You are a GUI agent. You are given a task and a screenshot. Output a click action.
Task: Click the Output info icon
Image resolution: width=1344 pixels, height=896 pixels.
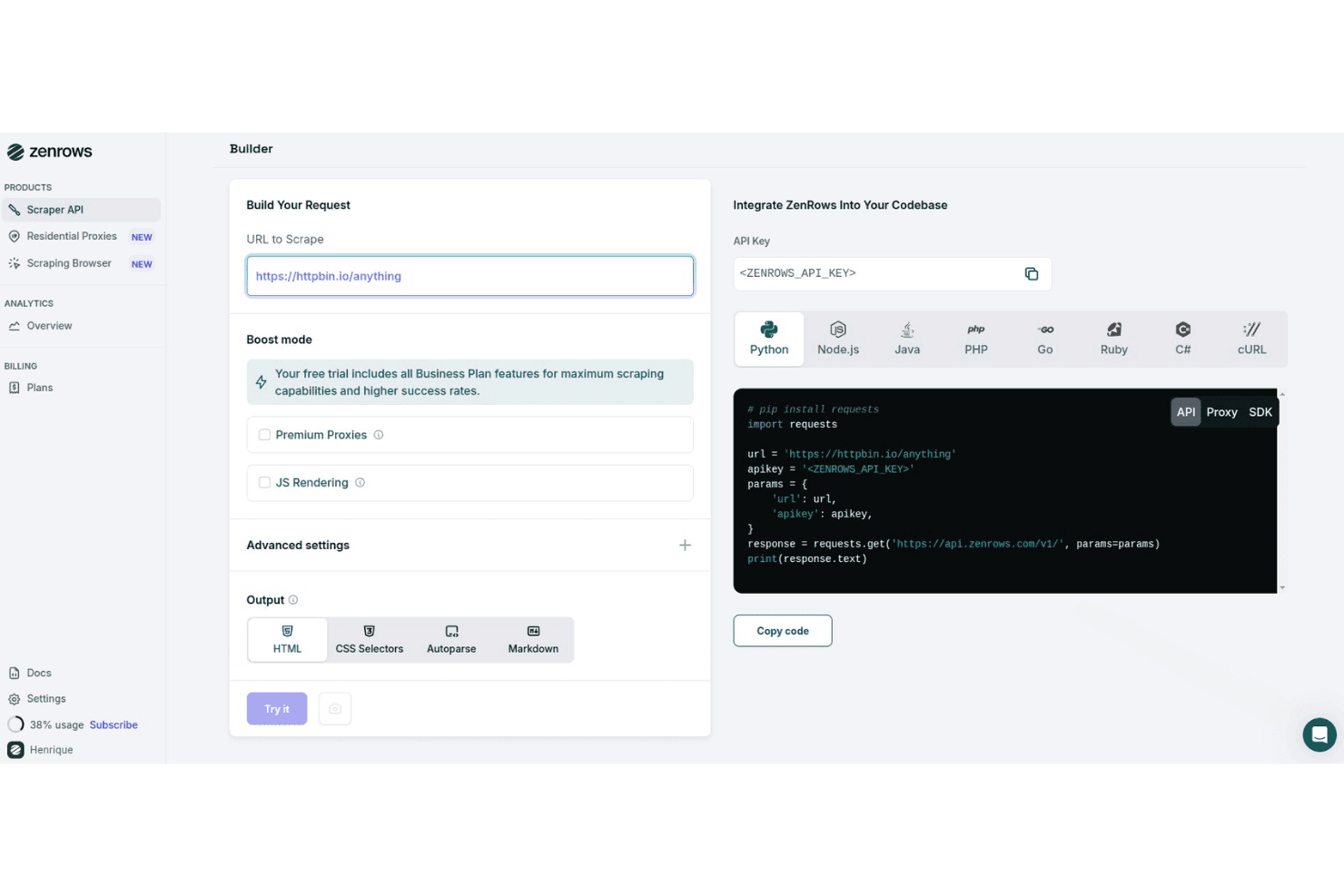(x=293, y=600)
